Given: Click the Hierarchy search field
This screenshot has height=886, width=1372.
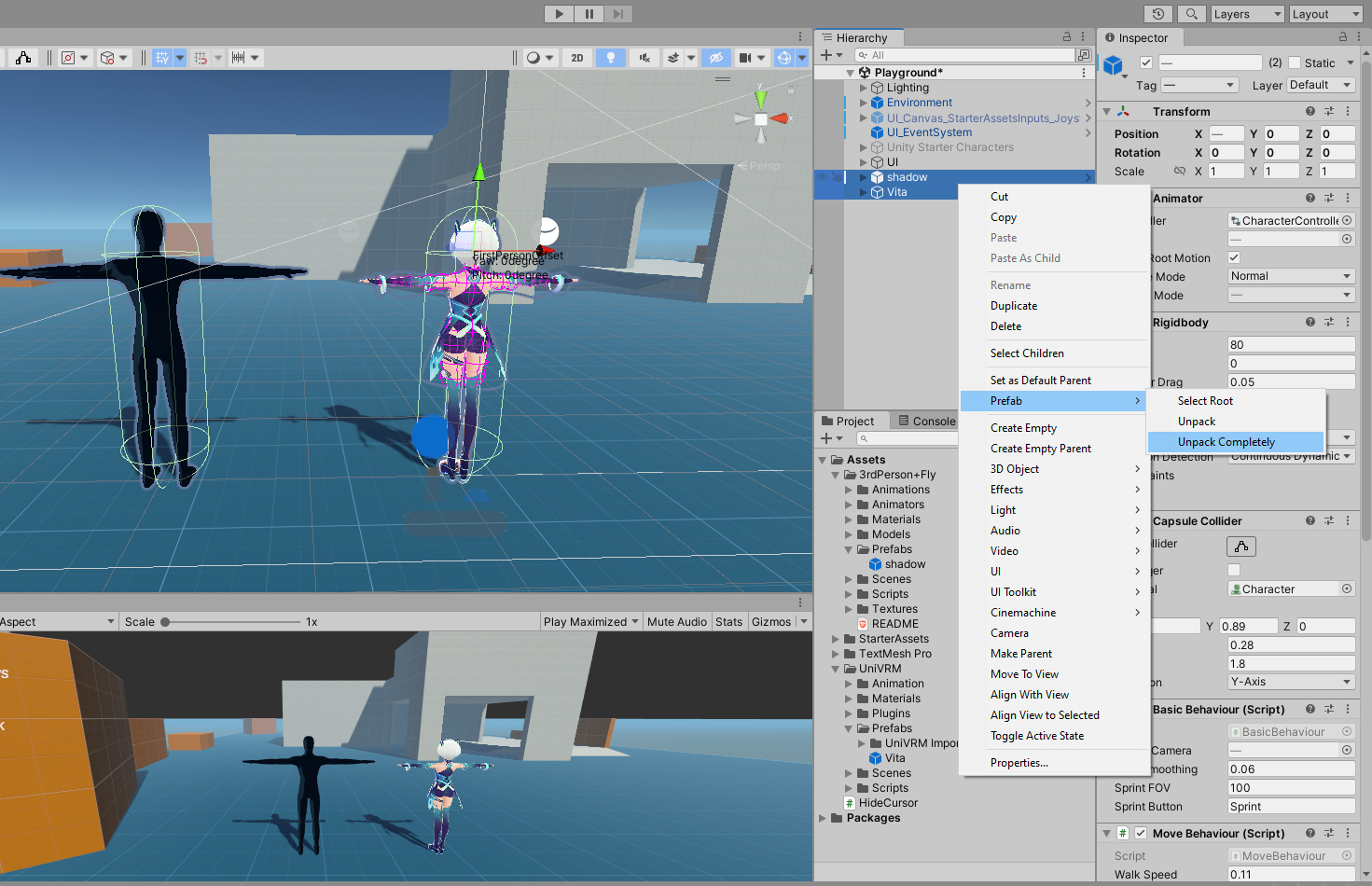Looking at the screenshot, I should [x=964, y=55].
